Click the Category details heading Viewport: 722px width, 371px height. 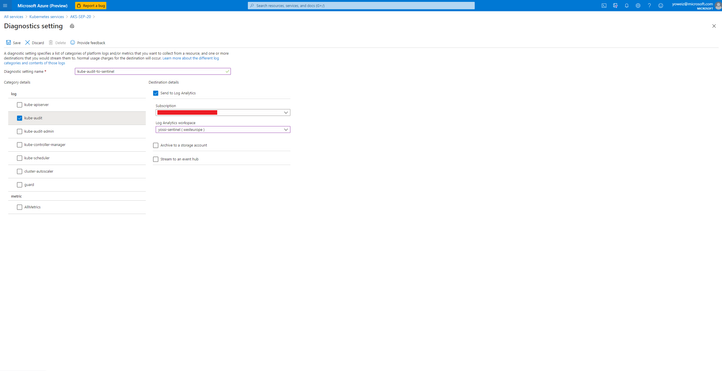(x=17, y=82)
